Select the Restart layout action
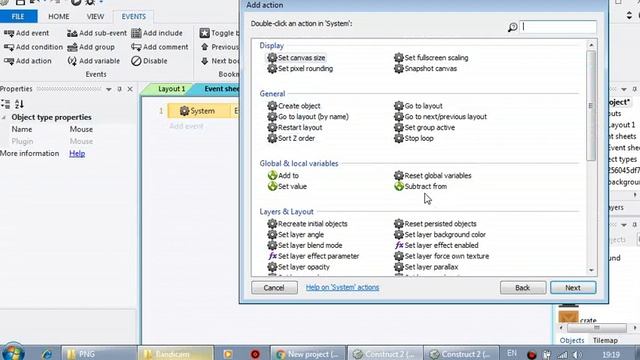This screenshot has height=360, width=640. click(295, 127)
